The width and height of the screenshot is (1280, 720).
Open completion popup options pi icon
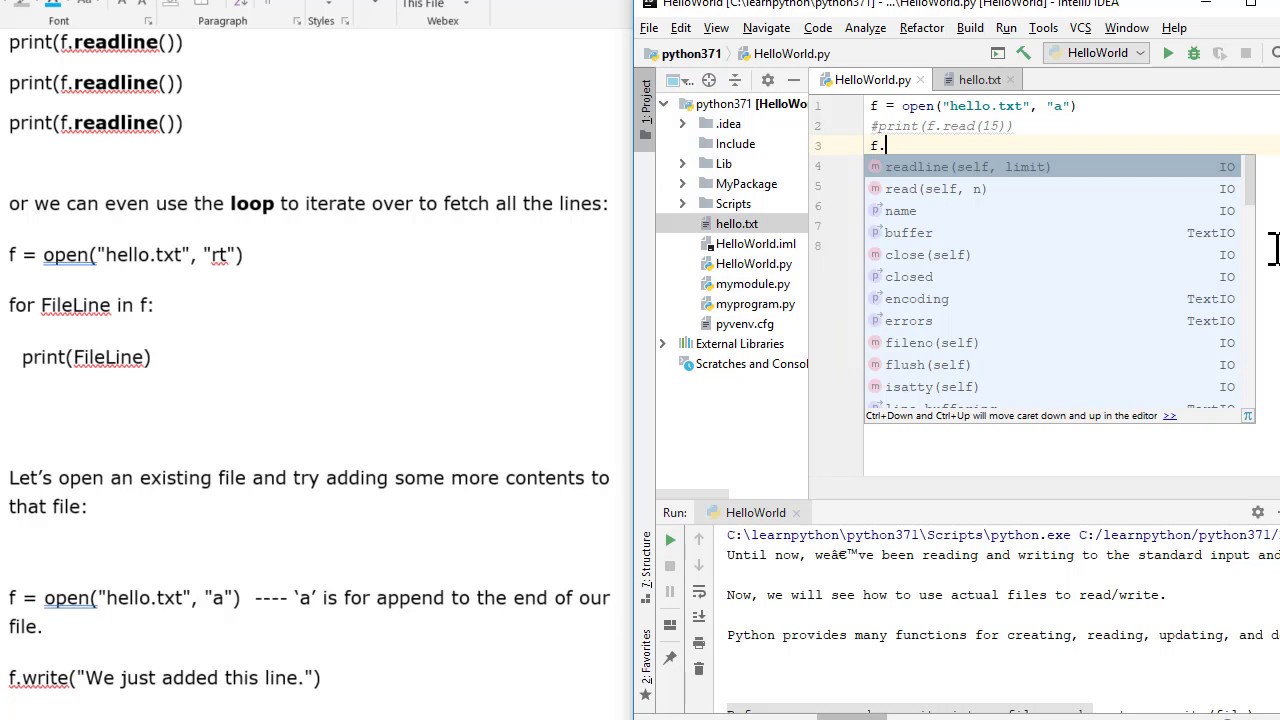[x=1248, y=416]
